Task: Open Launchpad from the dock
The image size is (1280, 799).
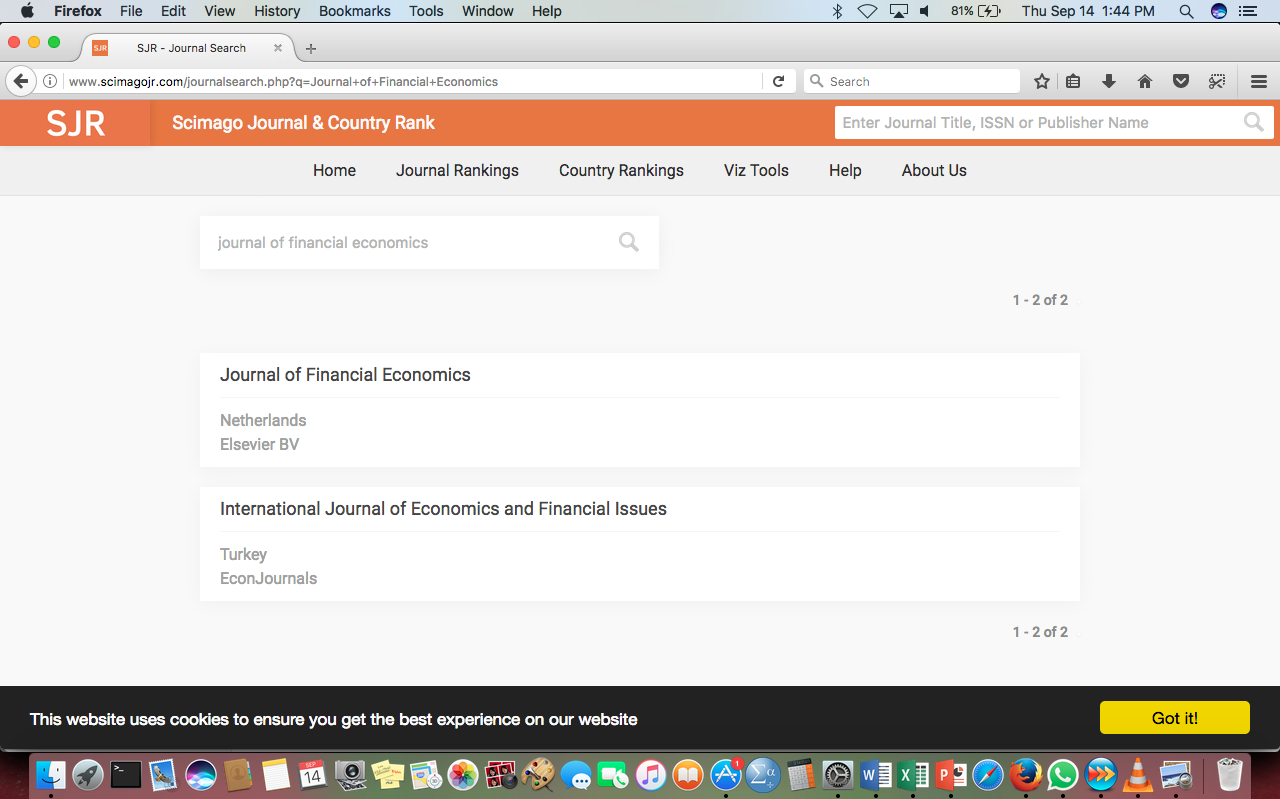Action: 88,774
